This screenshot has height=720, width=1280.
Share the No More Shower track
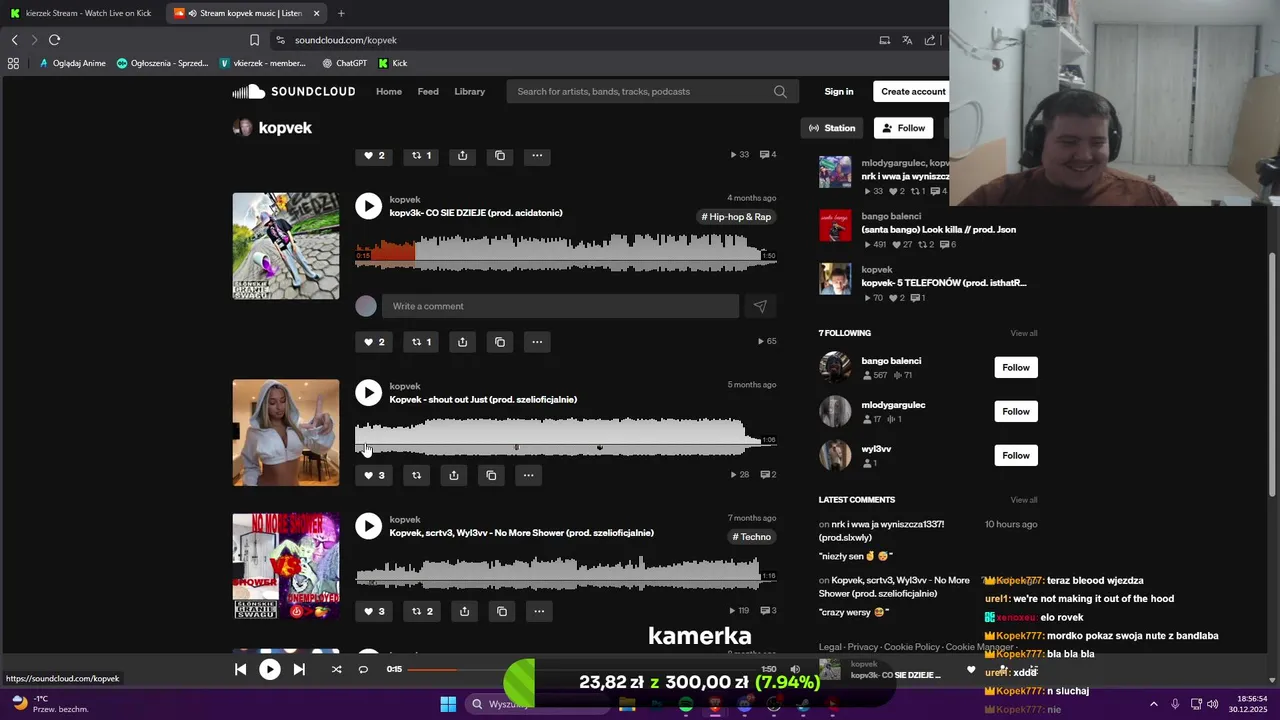pos(464,611)
